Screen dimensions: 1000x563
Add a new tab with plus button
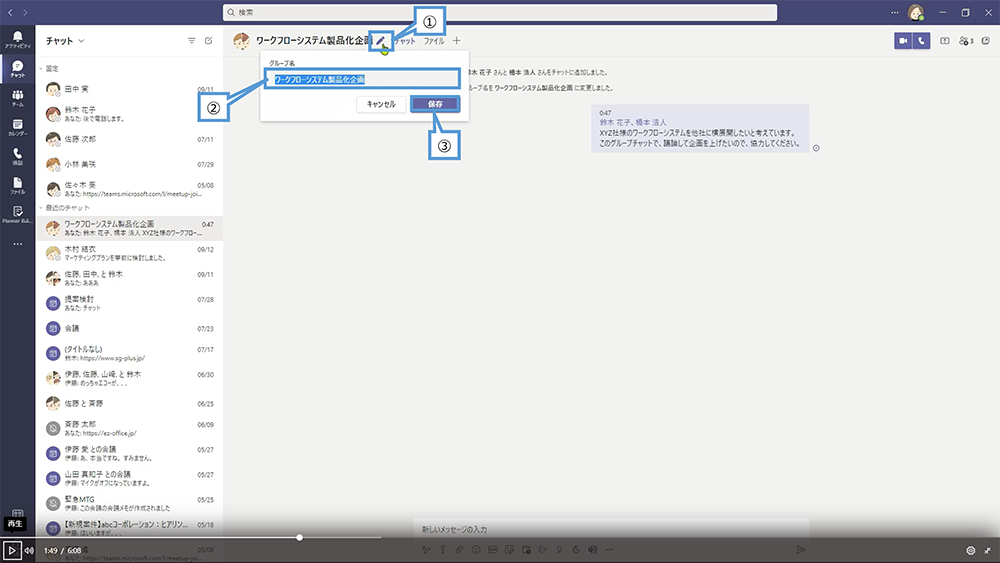457,41
